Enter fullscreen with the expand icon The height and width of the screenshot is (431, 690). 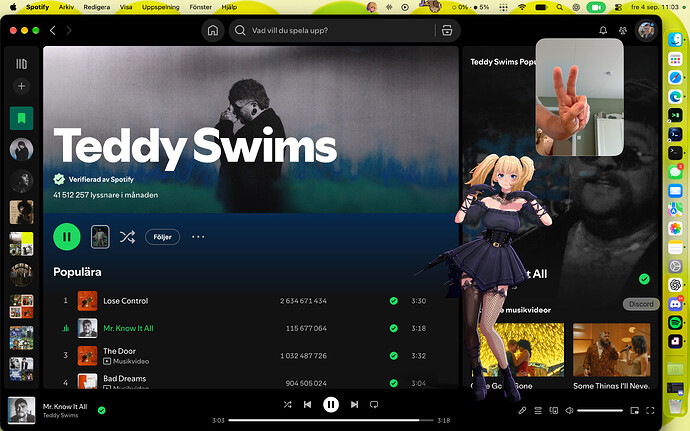[650, 410]
